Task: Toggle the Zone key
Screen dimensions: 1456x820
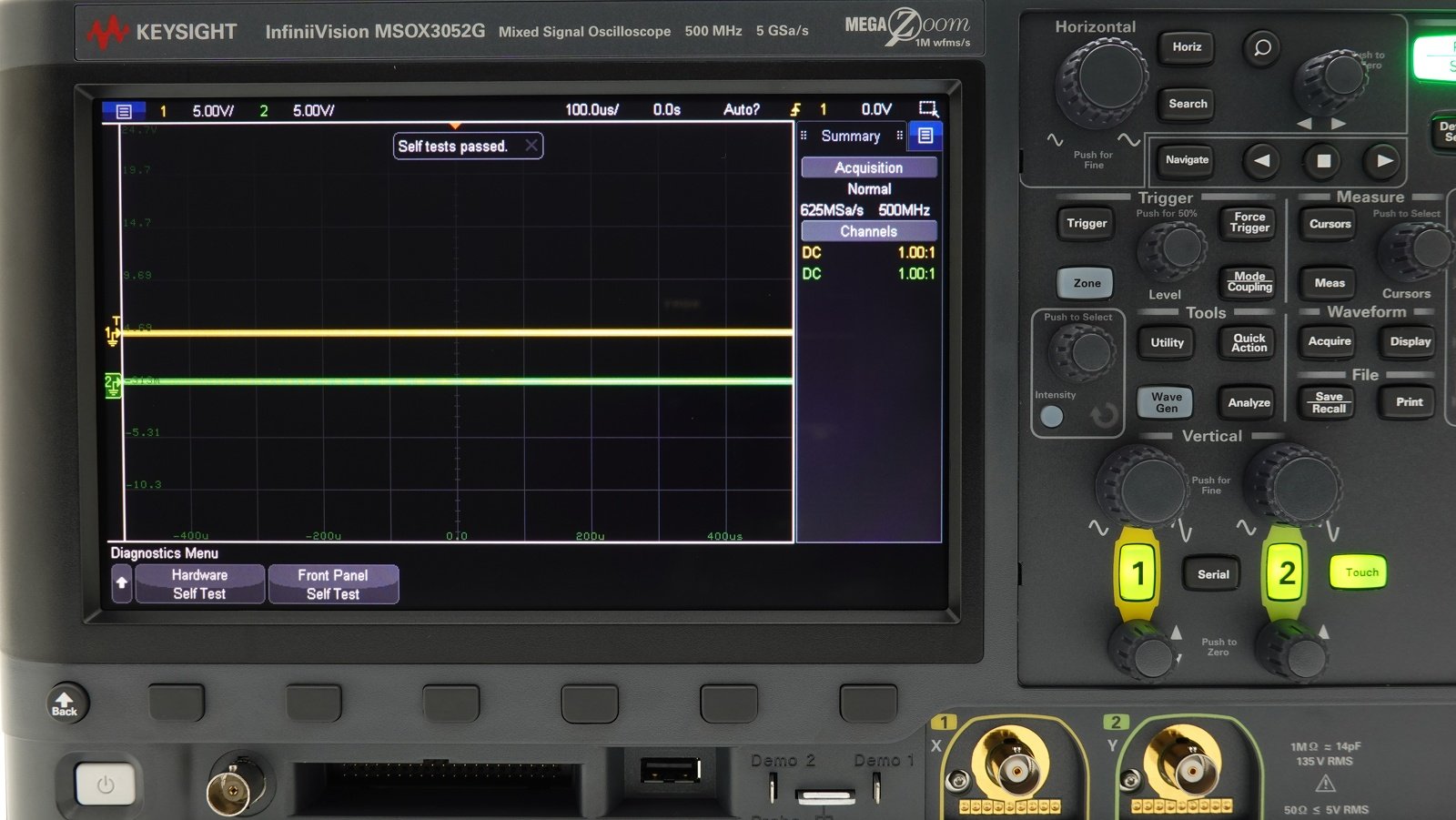Action: point(1087,283)
